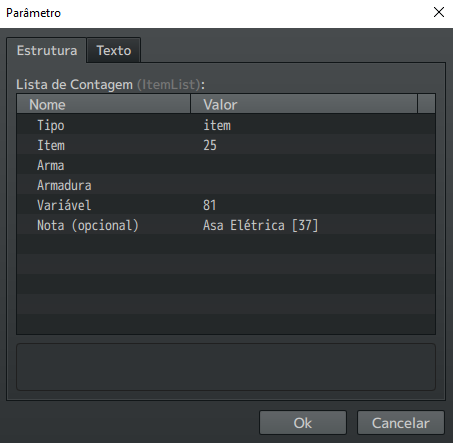Select the Arma parameter row
Image resolution: width=453 pixels, height=443 pixels.
(226, 164)
